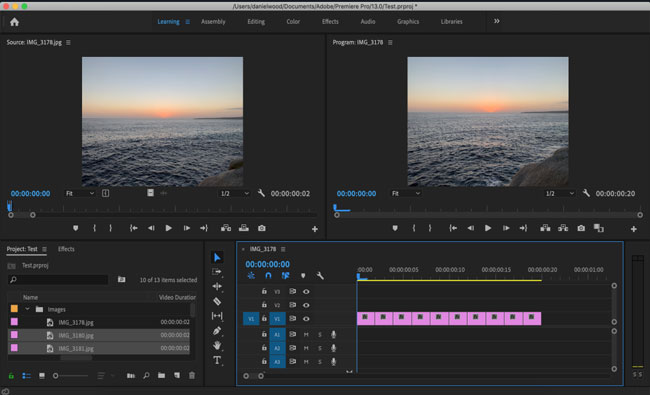Select the Pen tool
The height and width of the screenshot is (395, 650).
click(x=217, y=331)
